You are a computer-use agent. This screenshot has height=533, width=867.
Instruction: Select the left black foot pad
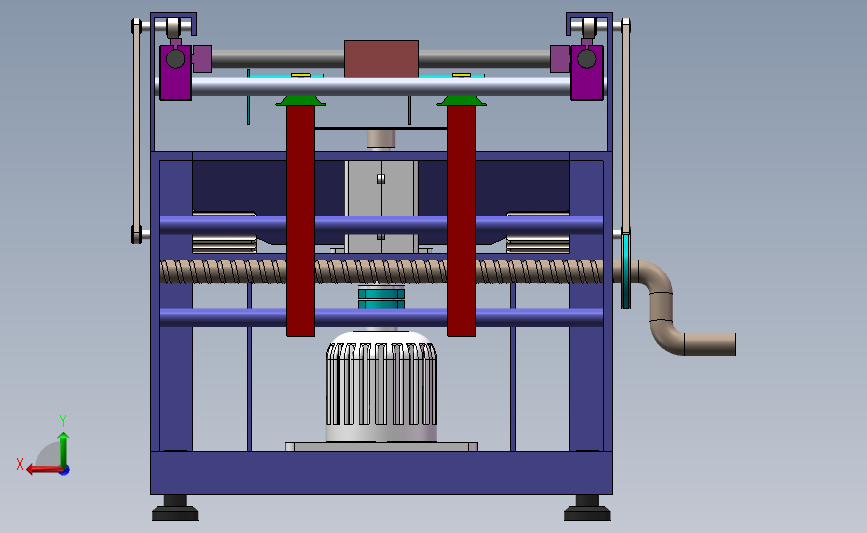175,509
